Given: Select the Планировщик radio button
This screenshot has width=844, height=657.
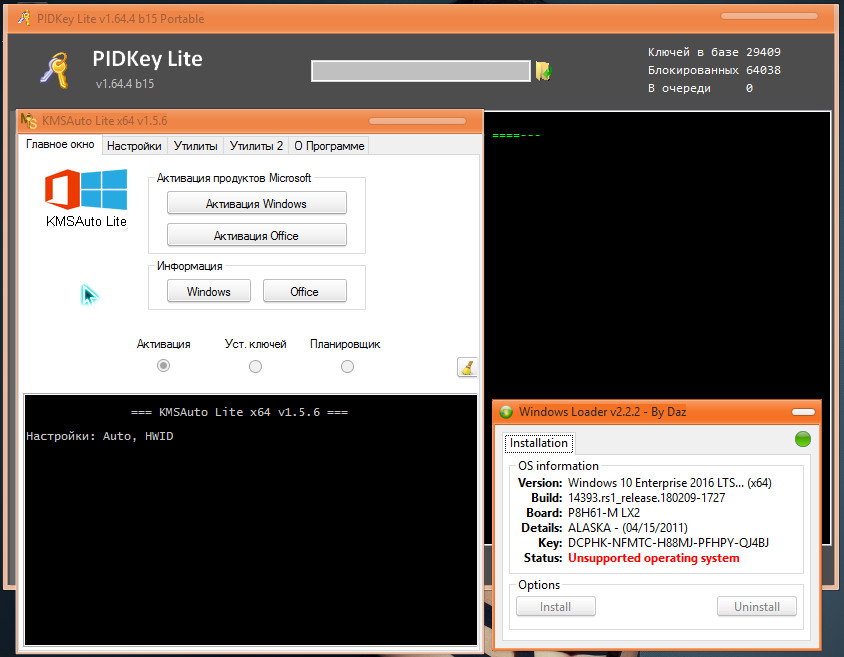Looking at the screenshot, I should coord(347,367).
